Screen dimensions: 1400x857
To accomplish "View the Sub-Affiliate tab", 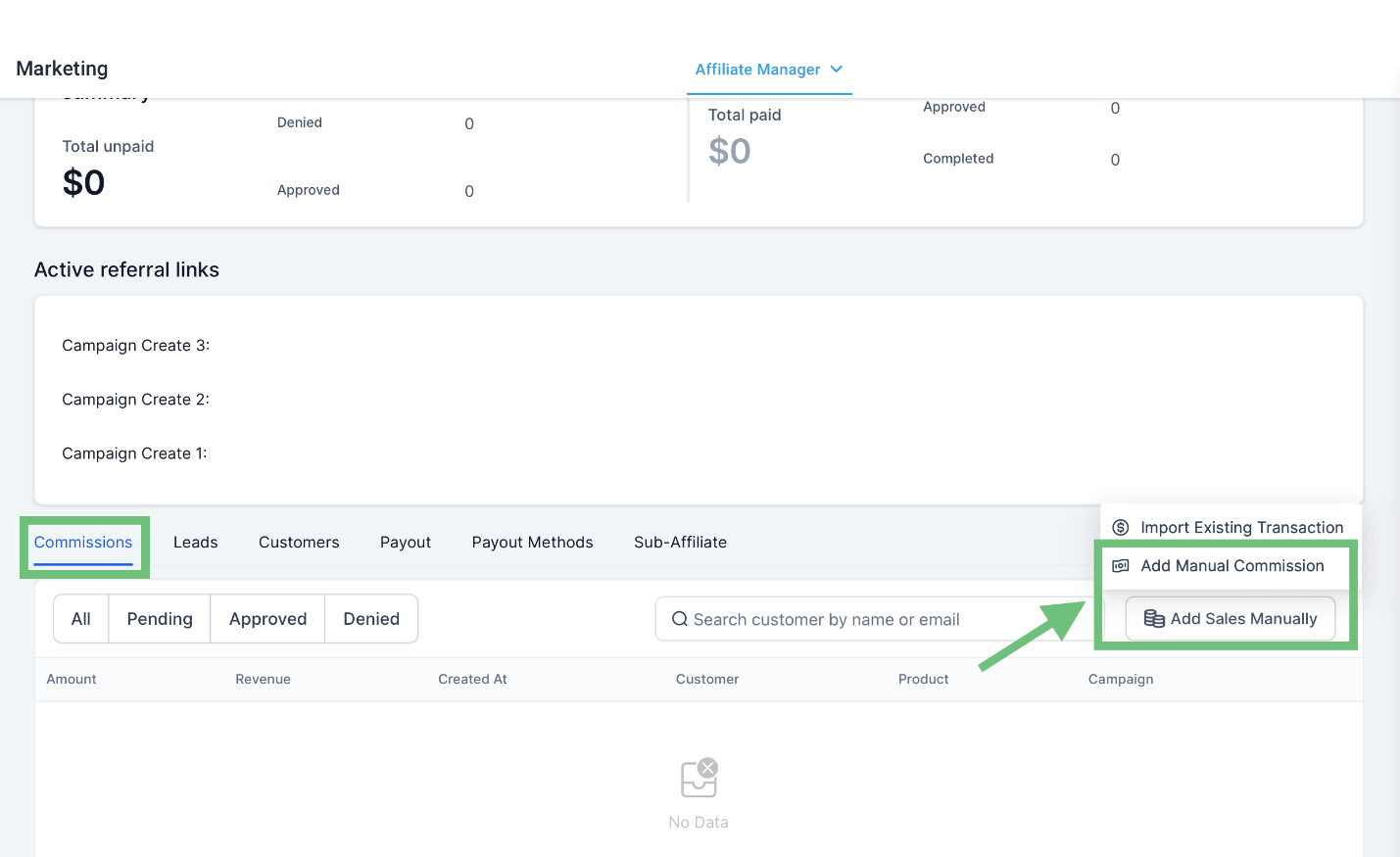I will tap(680, 543).
